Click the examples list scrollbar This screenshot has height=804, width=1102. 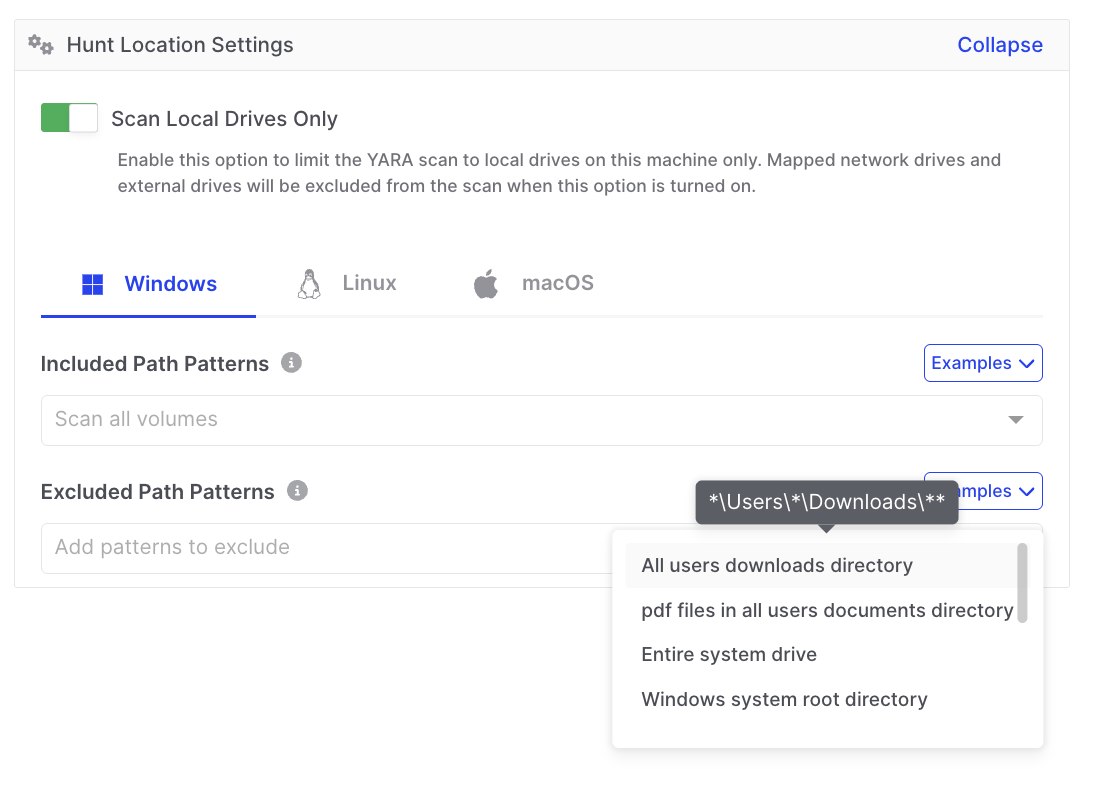point(1022,583)
